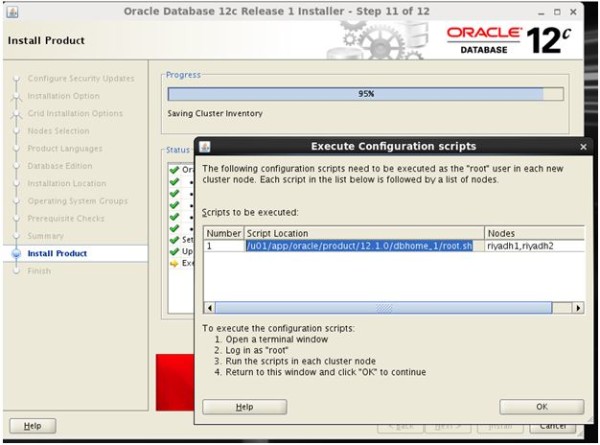Click the left arrow of scripts table scrollbar
The image size is (600, 445).
pyautogui.click(x=209, y=308)
